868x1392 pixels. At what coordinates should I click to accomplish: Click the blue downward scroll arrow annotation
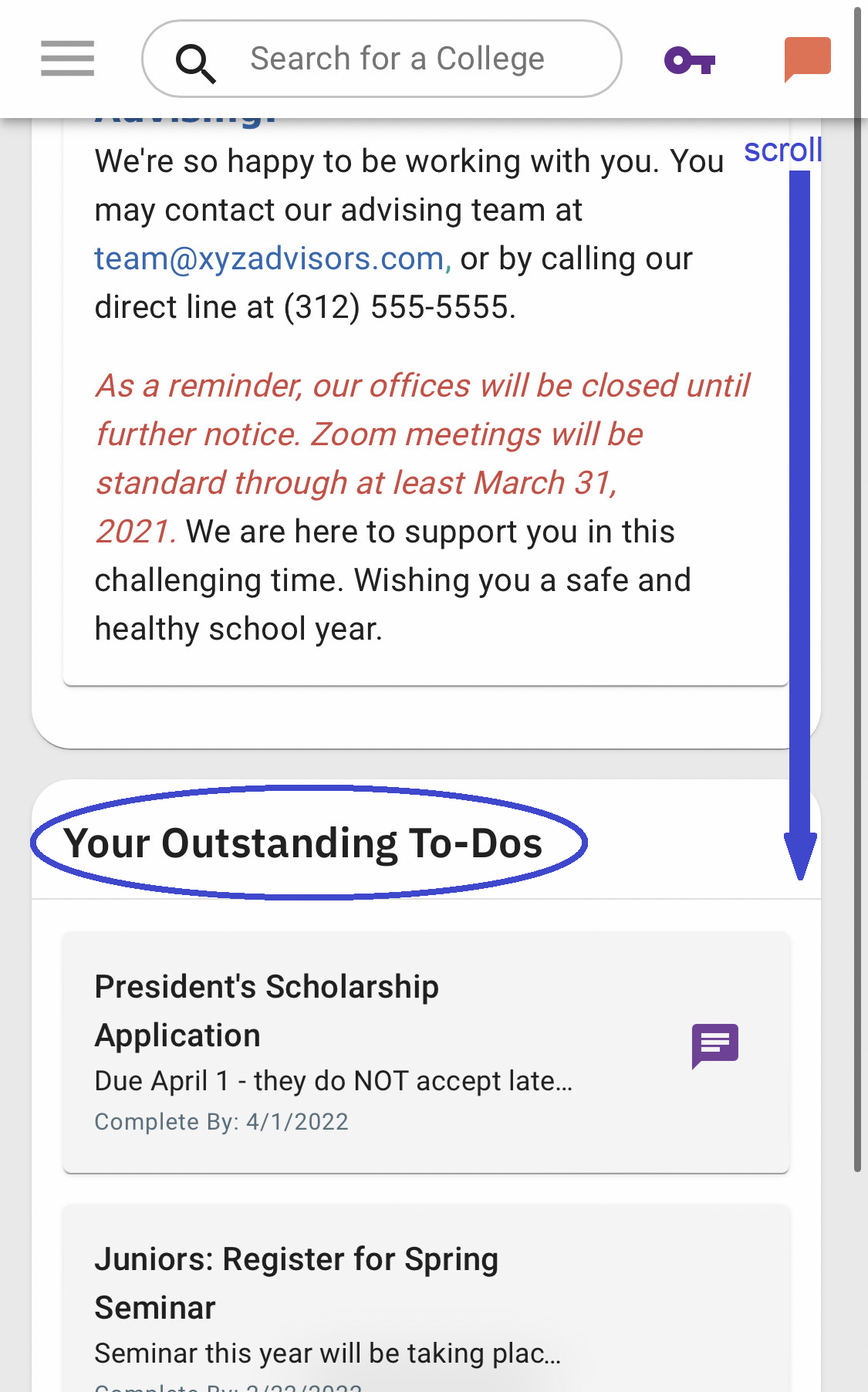[x=800, y=525]
